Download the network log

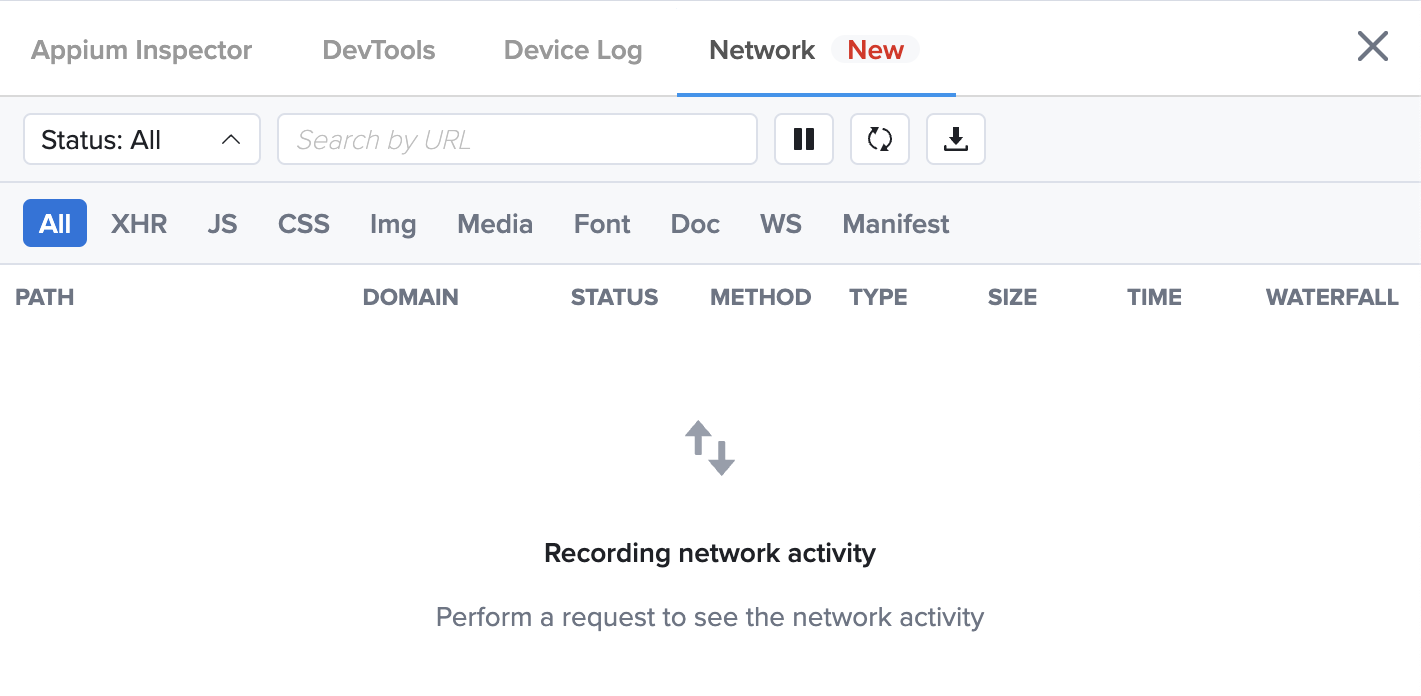tap(955, 139)
